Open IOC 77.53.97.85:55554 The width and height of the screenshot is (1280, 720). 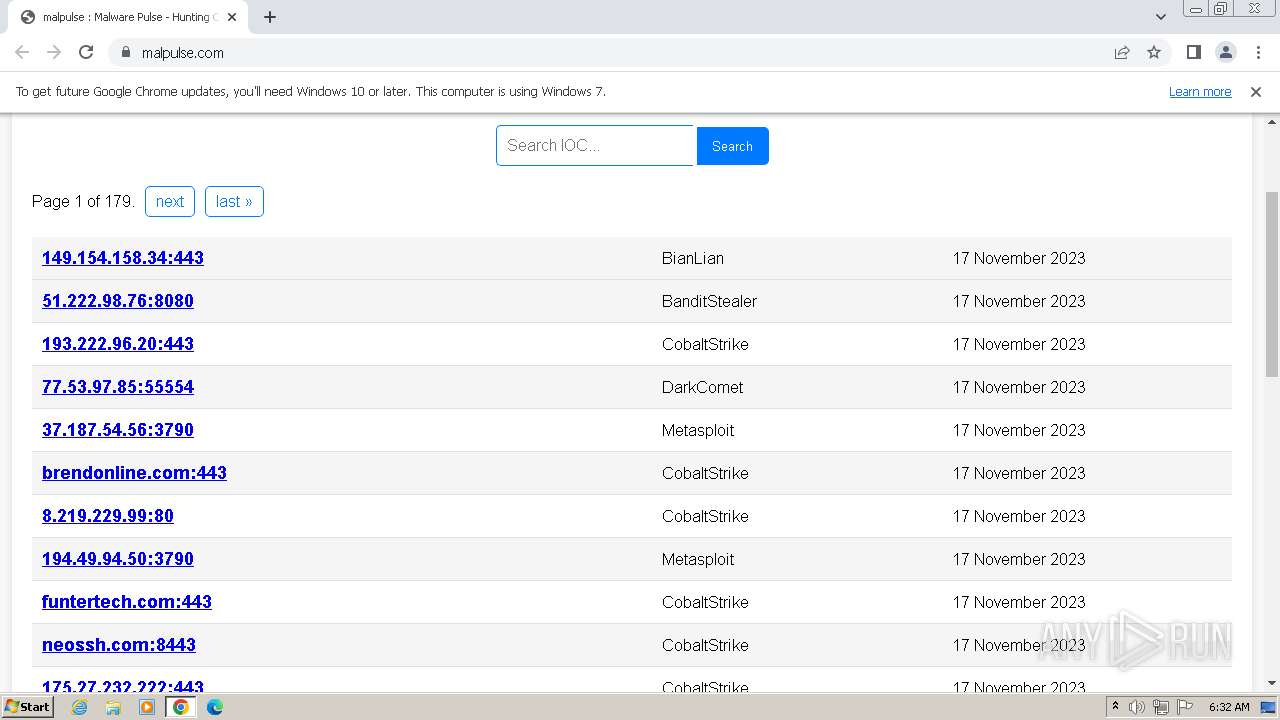click(118, 387)
